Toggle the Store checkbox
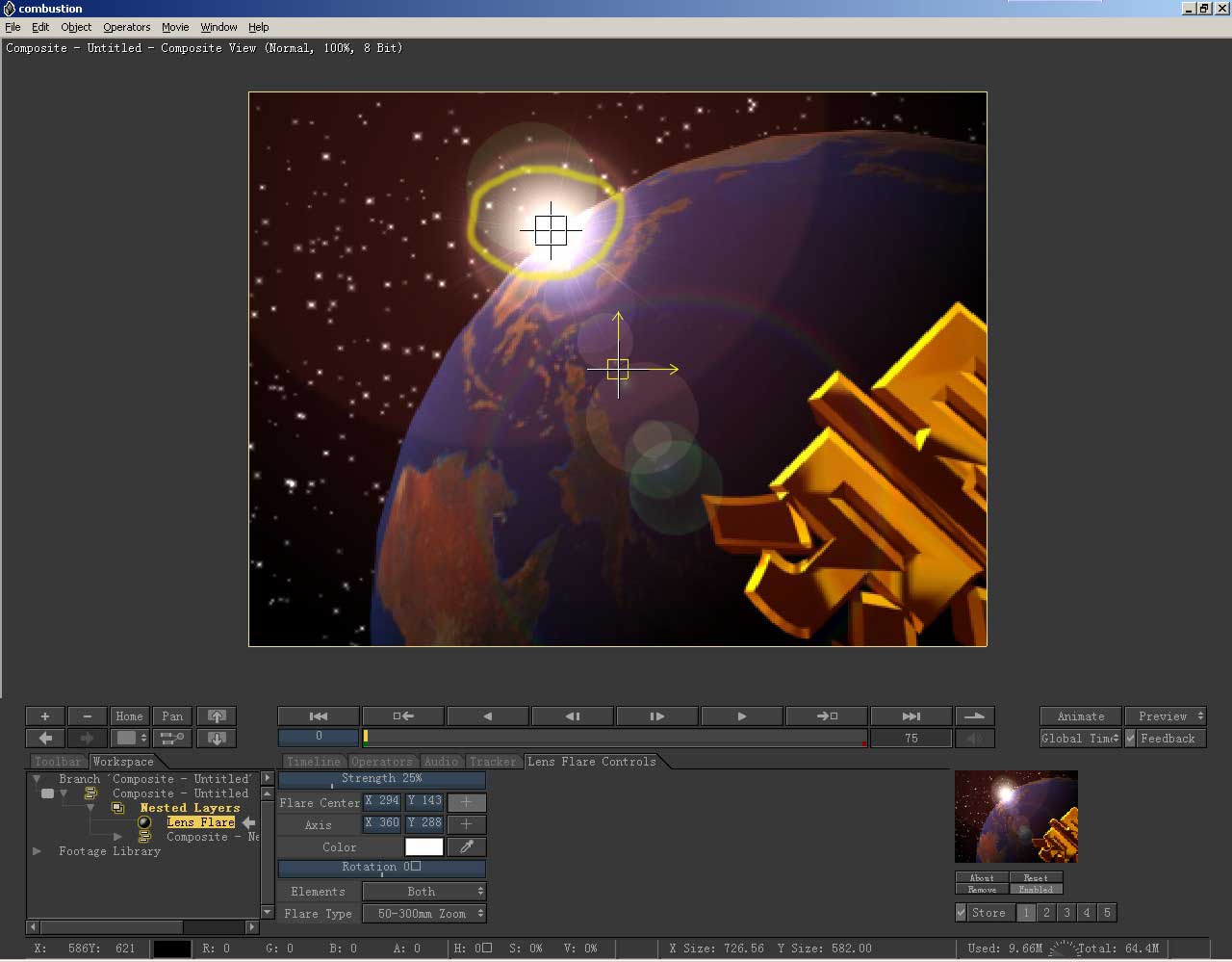This screenshot has height=962, width=1232. tap(961, 913)
